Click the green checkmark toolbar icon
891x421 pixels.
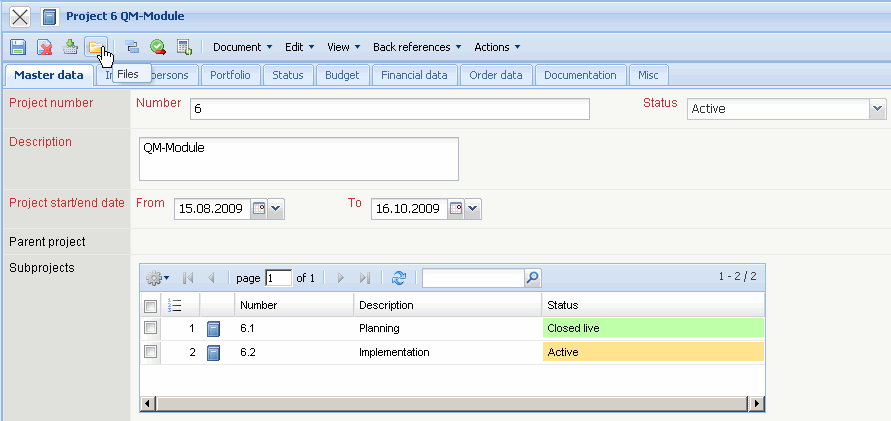(158, 47)
